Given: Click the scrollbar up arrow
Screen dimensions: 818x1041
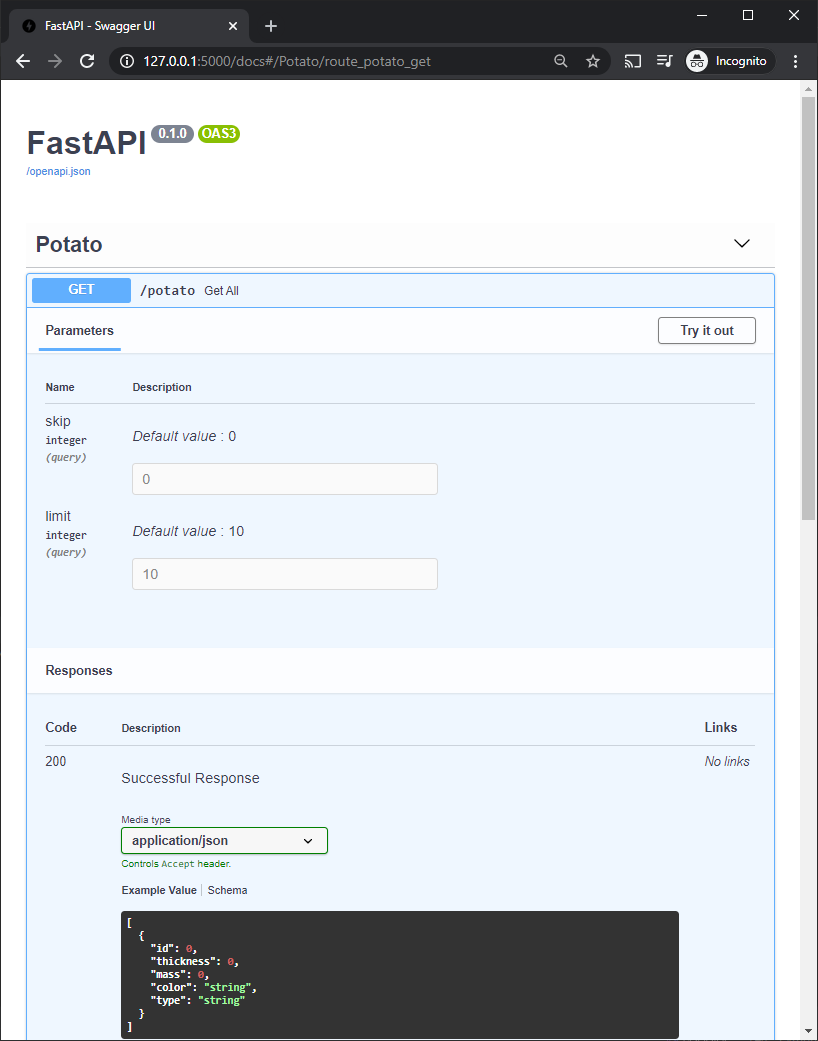Looking at the screenshot, I should point(809,88).
